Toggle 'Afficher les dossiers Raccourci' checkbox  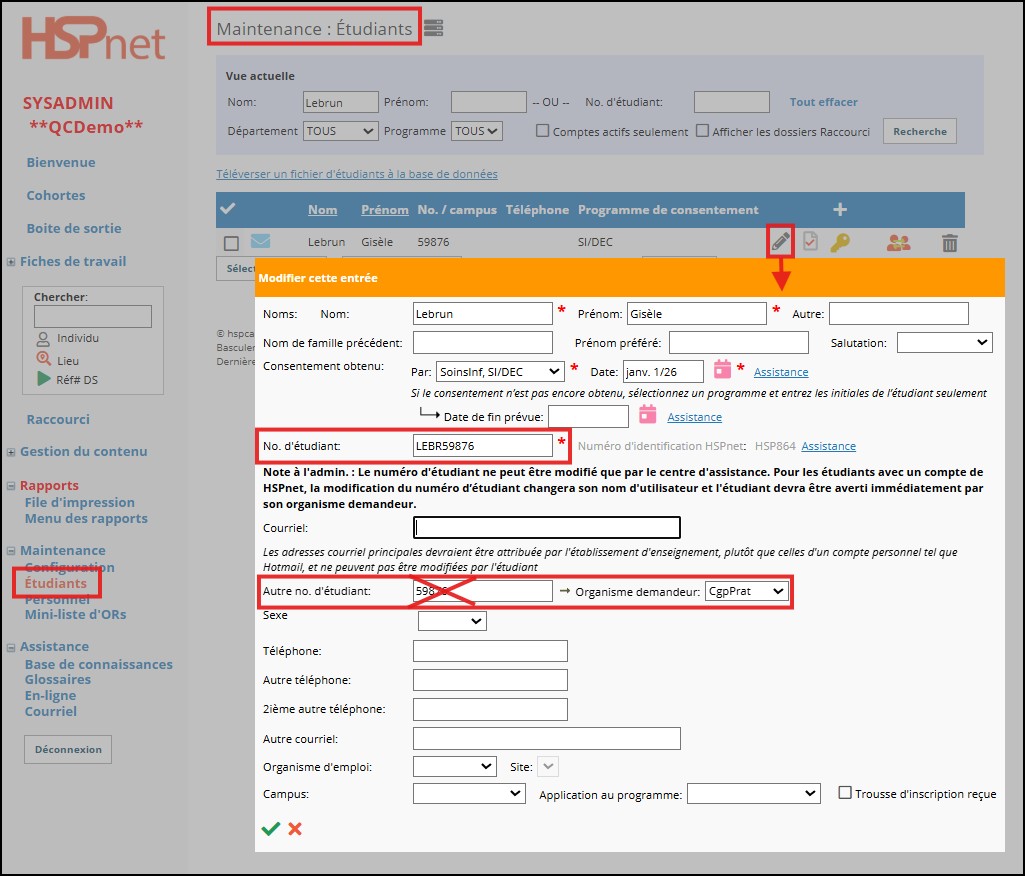[x=702, y=131]
